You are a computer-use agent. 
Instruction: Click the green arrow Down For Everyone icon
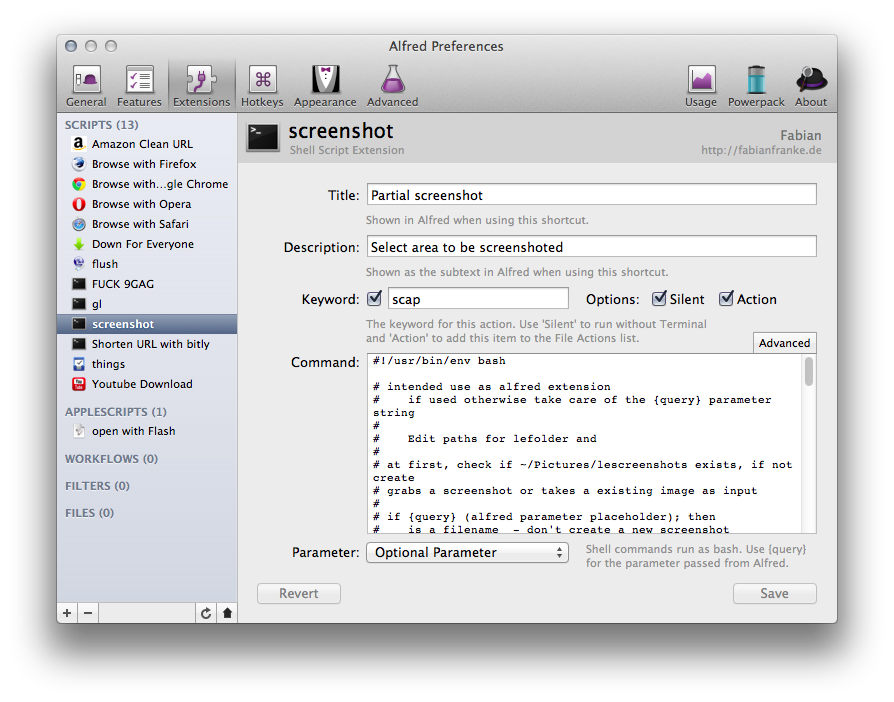pyautogui.click(x=79, y=244)
